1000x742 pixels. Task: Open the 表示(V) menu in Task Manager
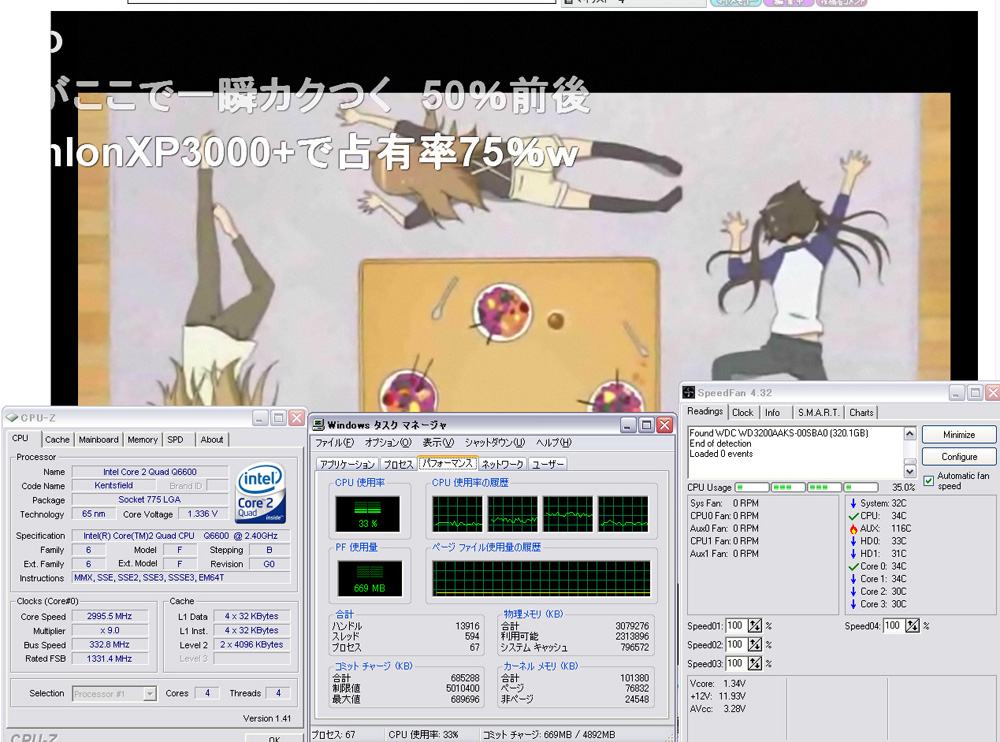click(438, 443)
